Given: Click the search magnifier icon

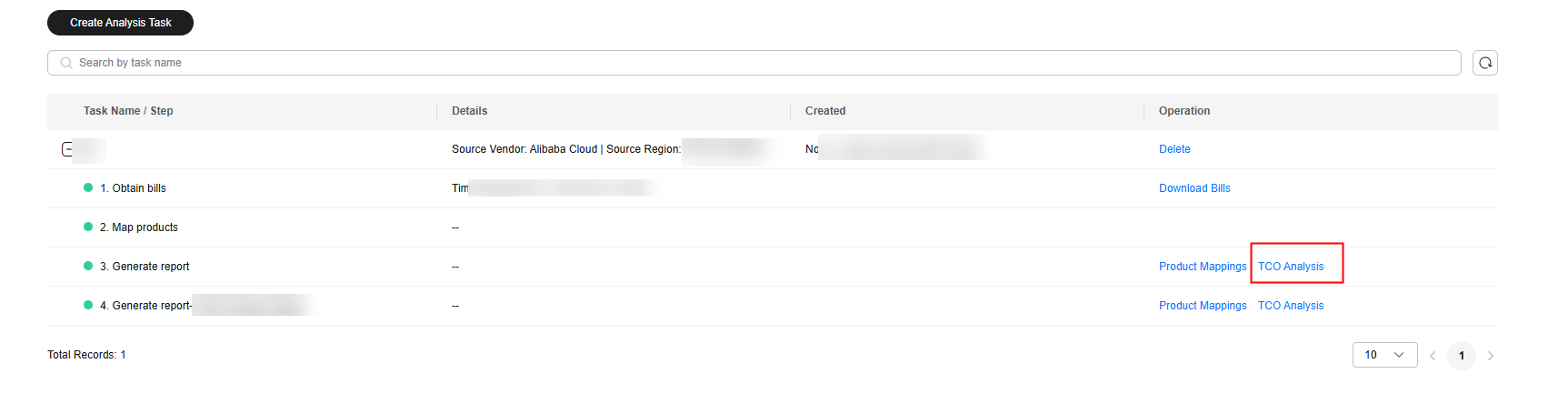Looking at the screenshot, I should [x=66, y=63].
